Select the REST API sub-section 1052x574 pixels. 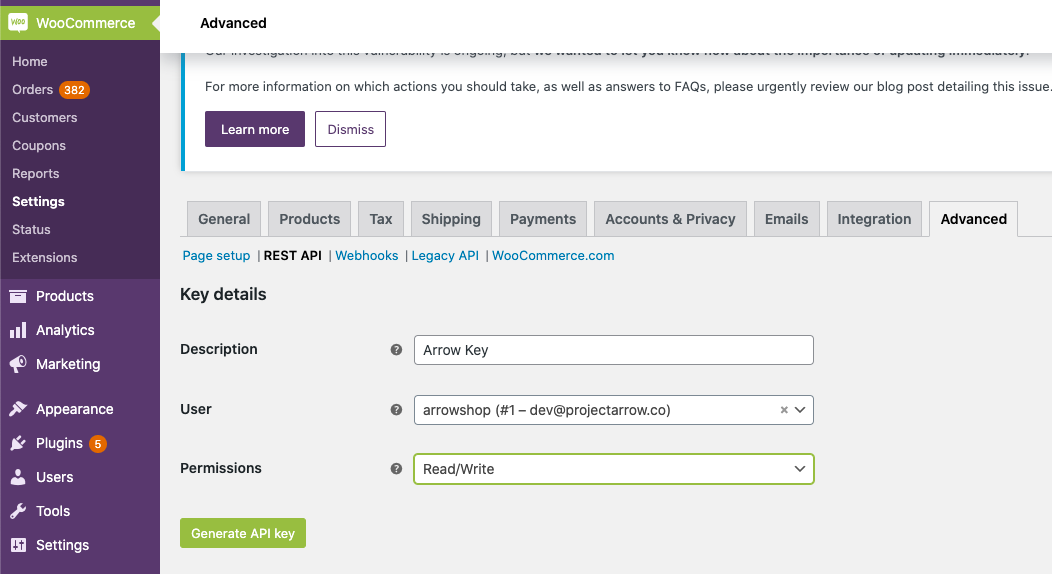pos(293,255)
